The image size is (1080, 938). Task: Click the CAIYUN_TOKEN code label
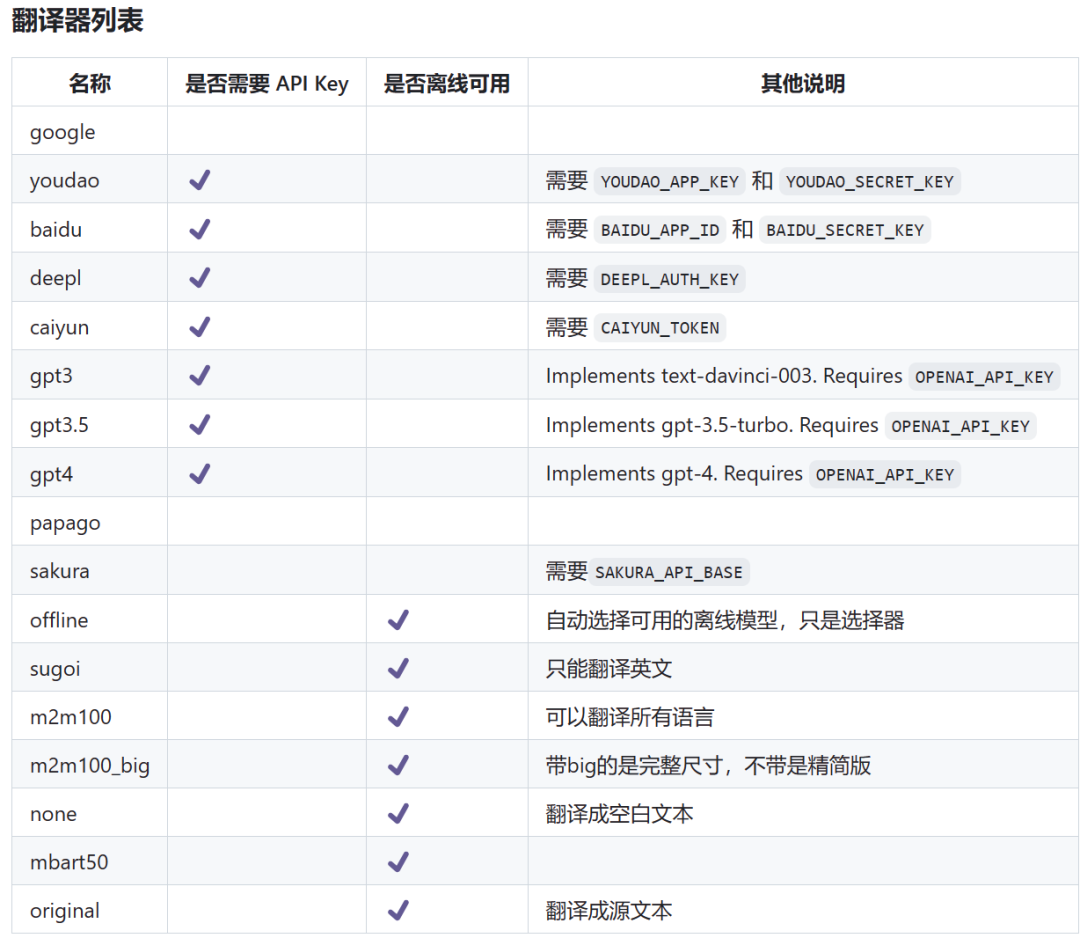660,328
